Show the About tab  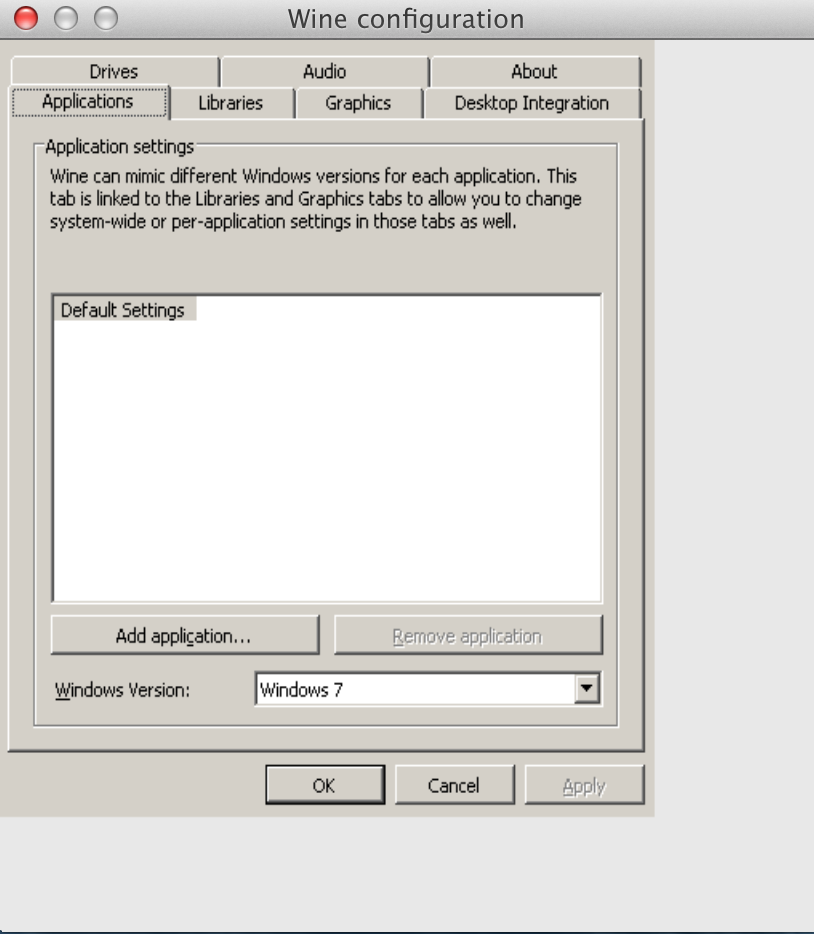(x=534, y=72)
